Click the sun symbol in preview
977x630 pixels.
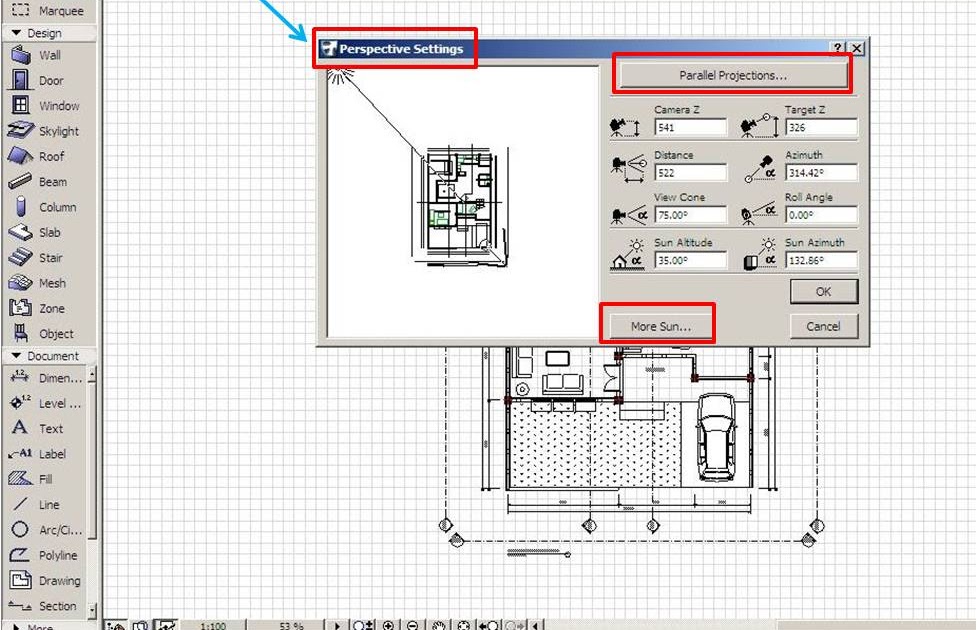339,76
